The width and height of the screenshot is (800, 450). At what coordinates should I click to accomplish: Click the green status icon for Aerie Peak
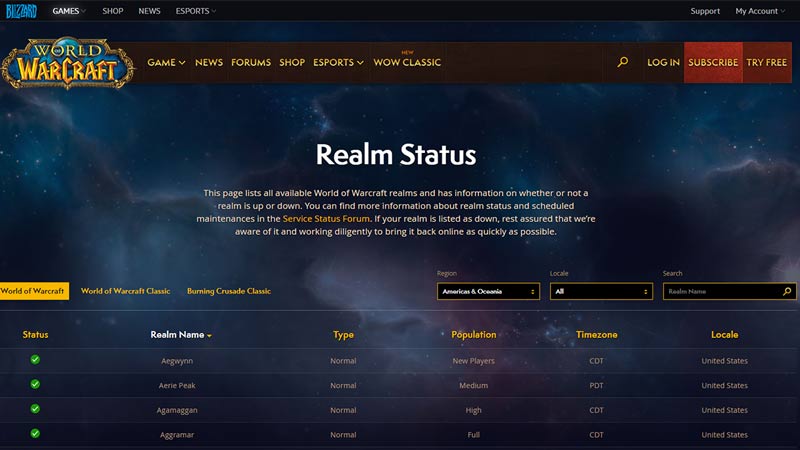tap(35, 384)
